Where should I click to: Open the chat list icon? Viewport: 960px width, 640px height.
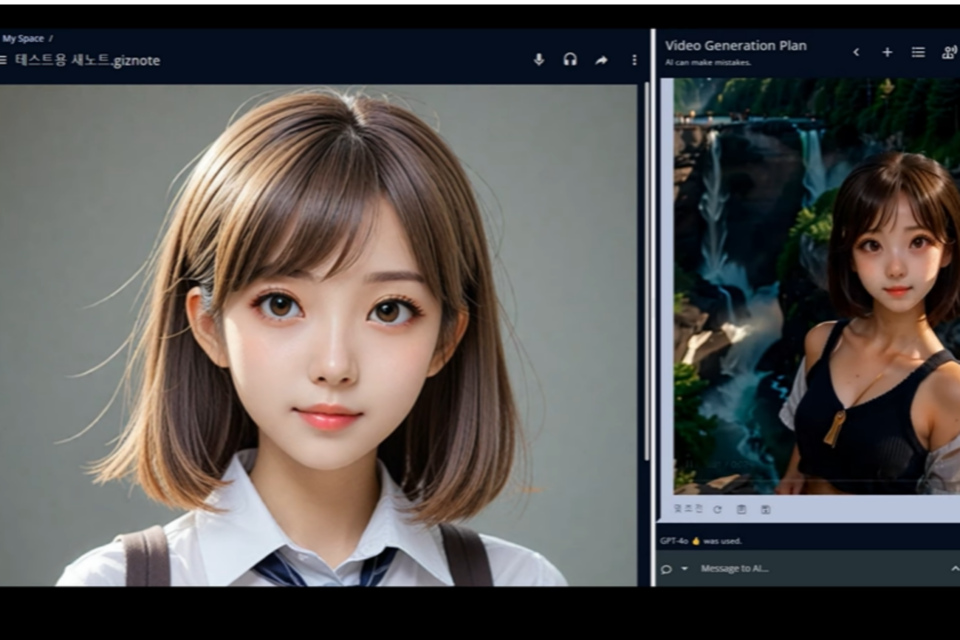pos(918,52)
